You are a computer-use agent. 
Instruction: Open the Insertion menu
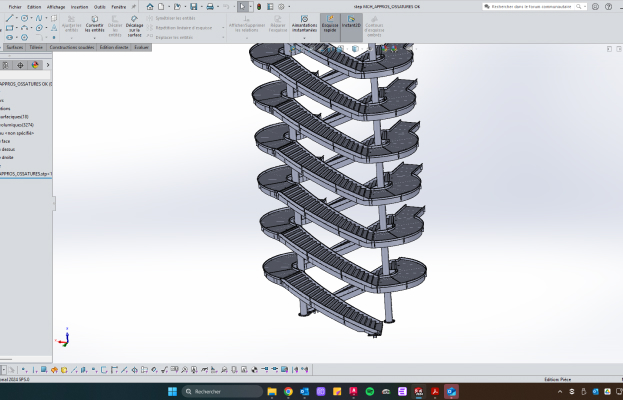click(x=79, y=6)
